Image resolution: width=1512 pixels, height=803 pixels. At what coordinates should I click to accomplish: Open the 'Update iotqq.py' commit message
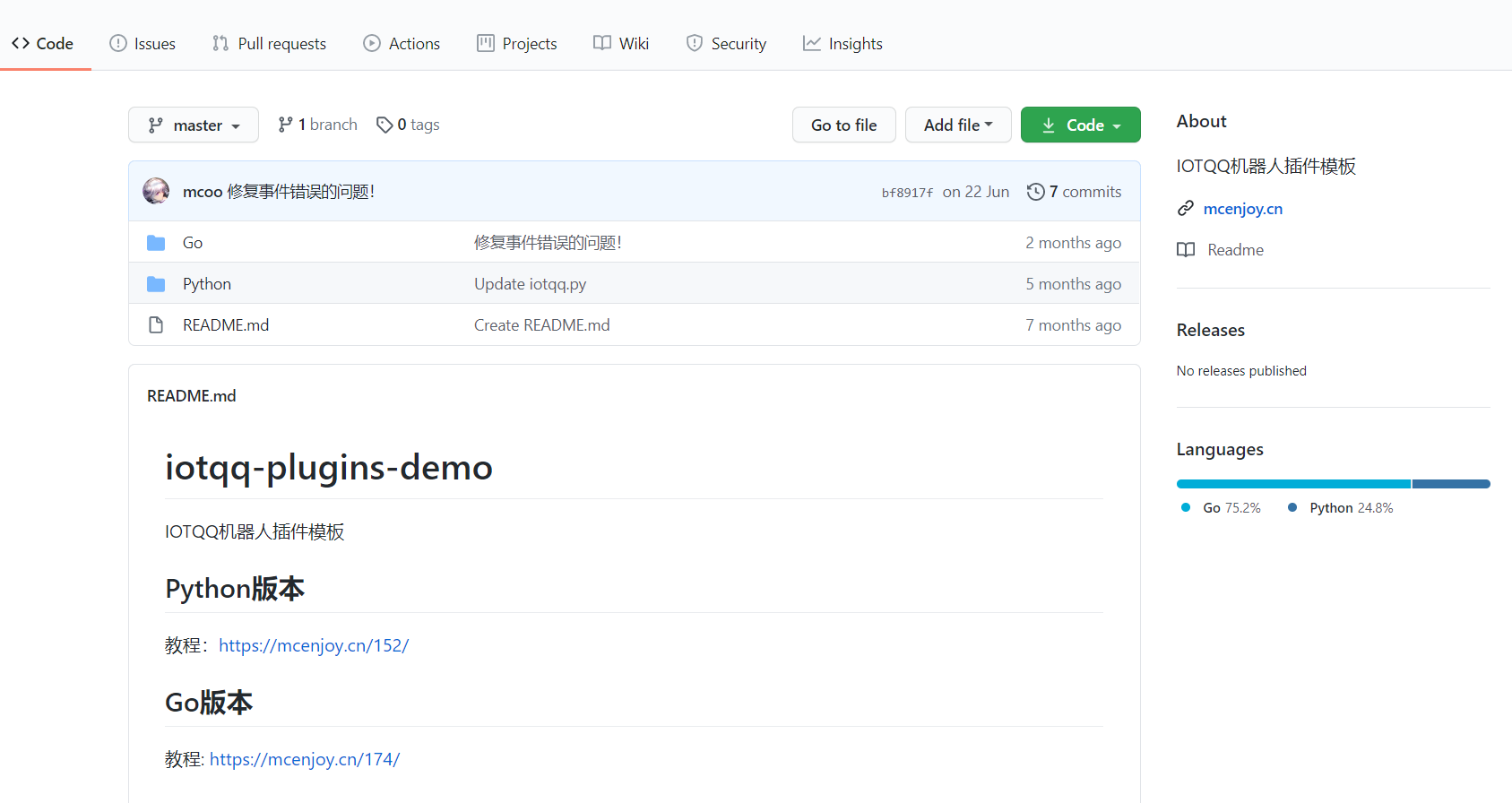(531, 284)
